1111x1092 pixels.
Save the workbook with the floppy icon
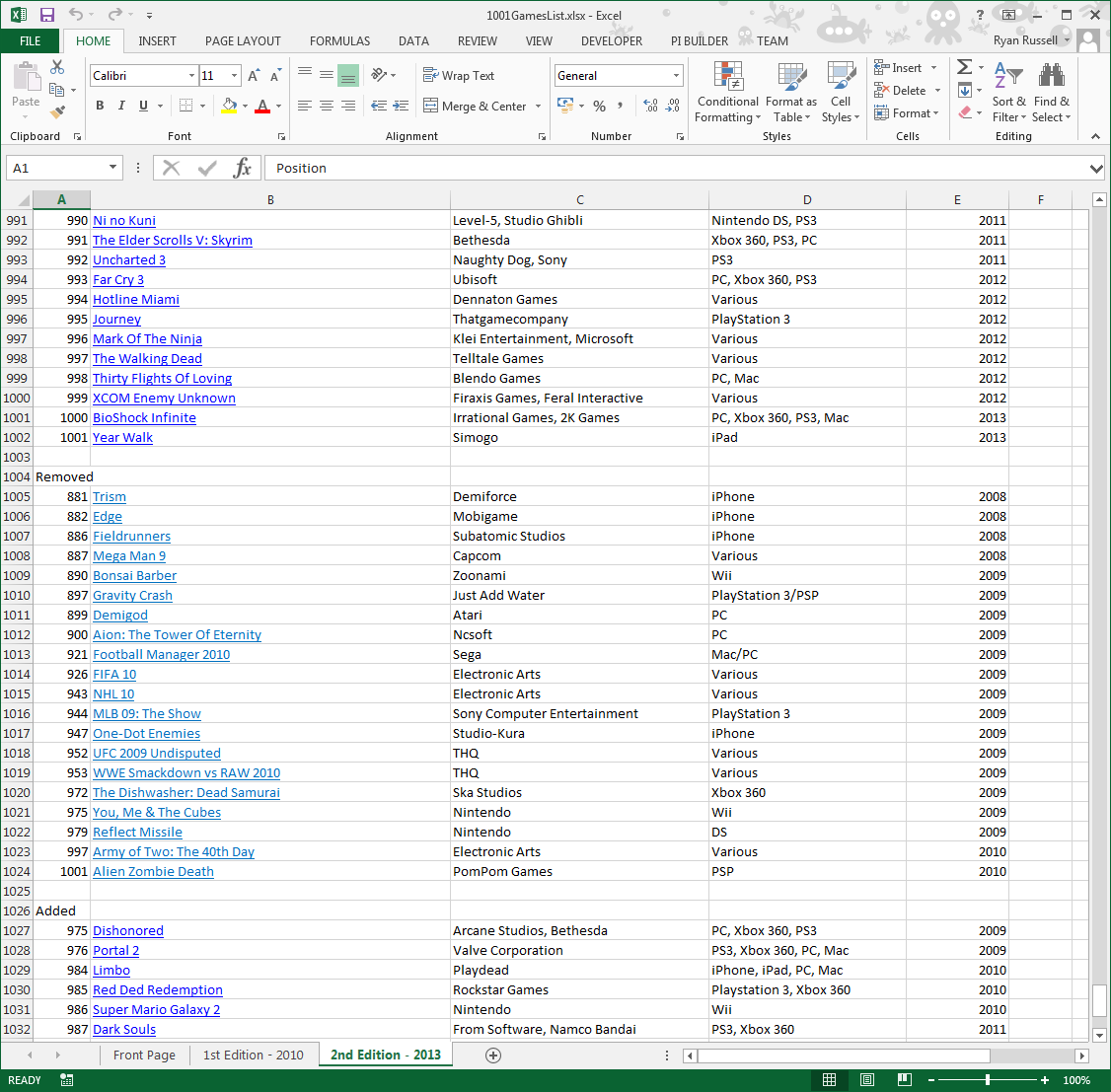pos(46,15)
